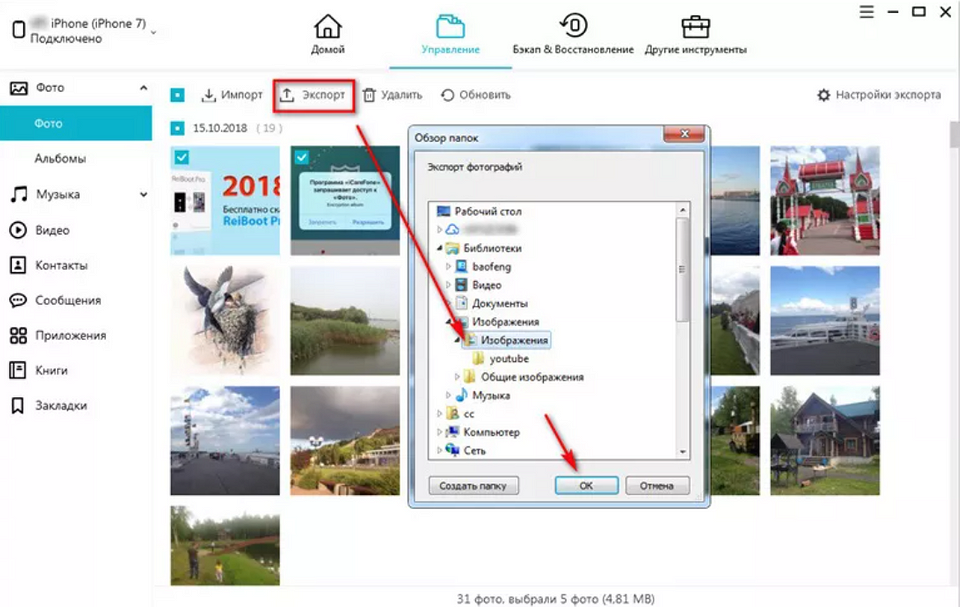Uncheck the iCareFone dialog photo checkbox
The height and width of the screenshot is (607, 960).
[301, 157]
